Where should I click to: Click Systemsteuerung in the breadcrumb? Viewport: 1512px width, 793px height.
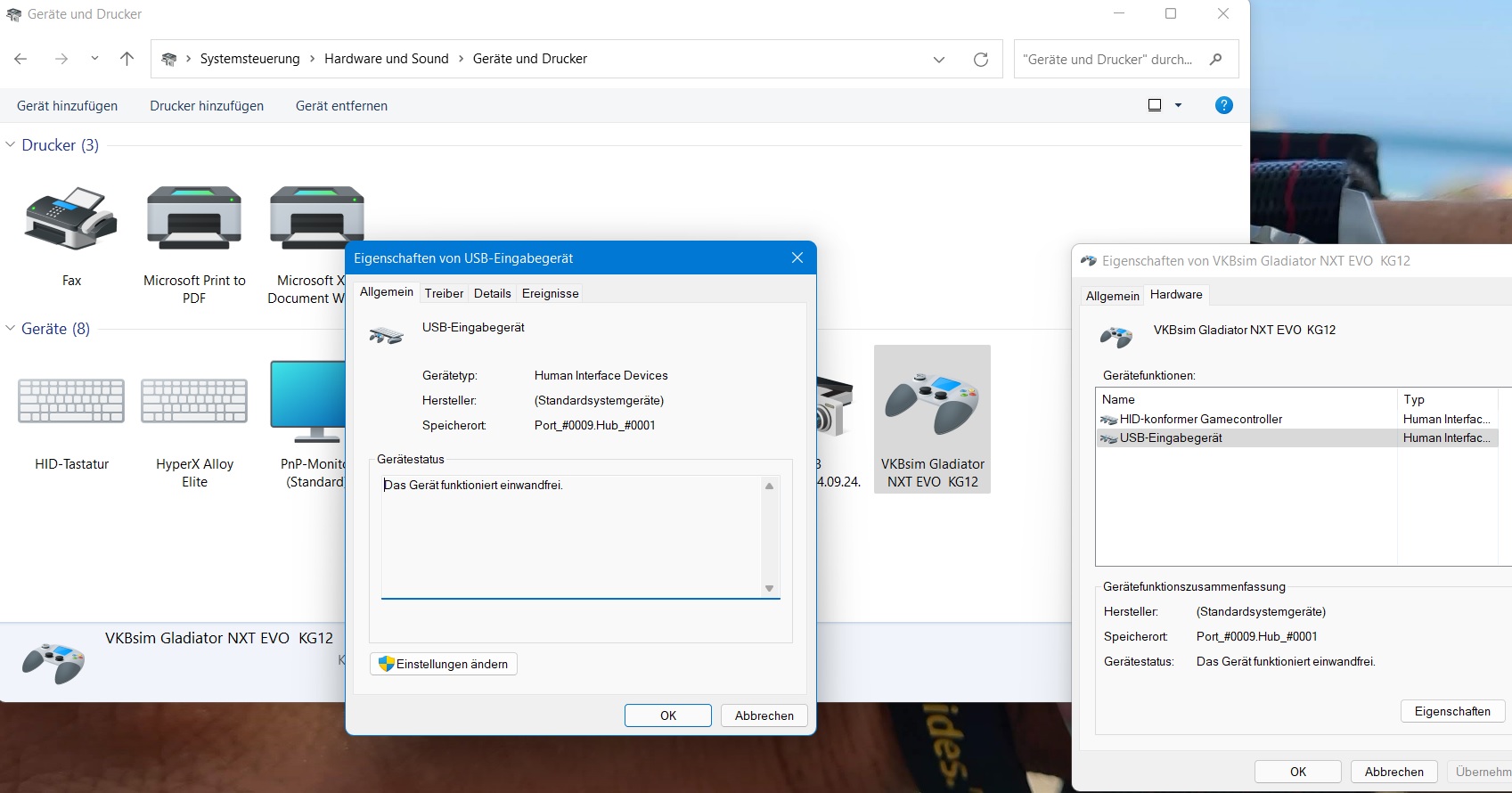tap(249, 59)
